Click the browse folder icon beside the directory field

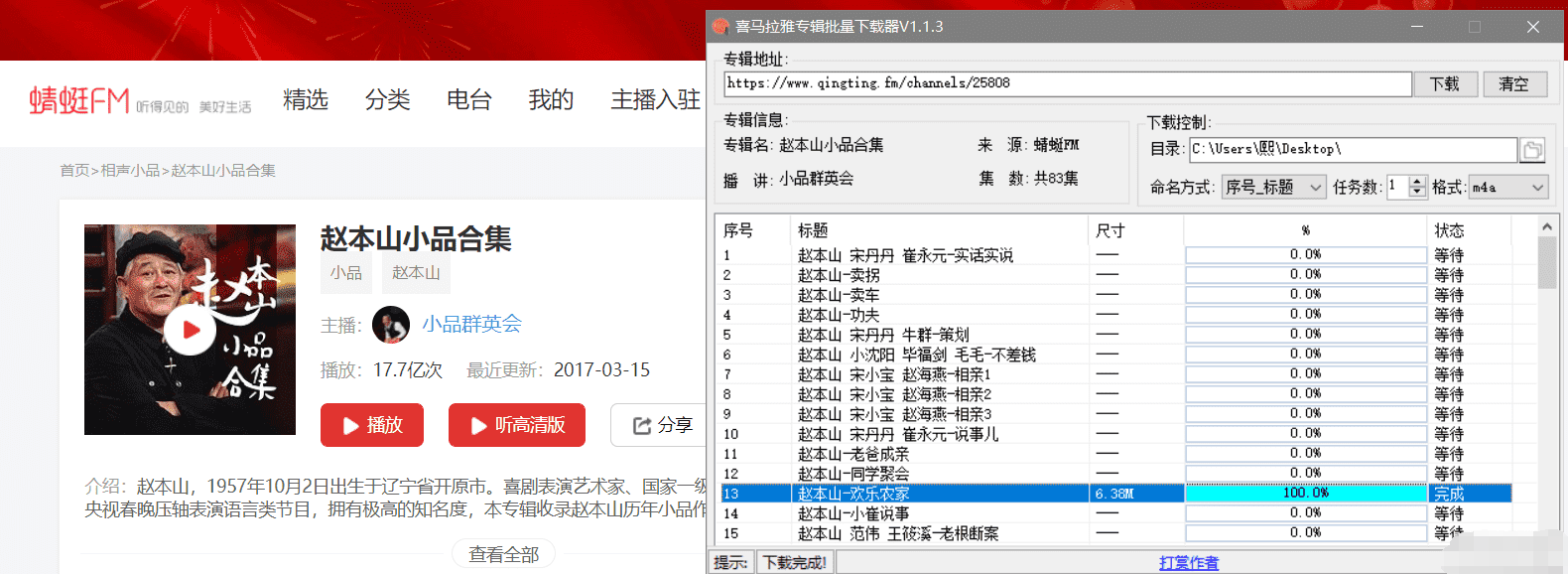pos(1533,150)
